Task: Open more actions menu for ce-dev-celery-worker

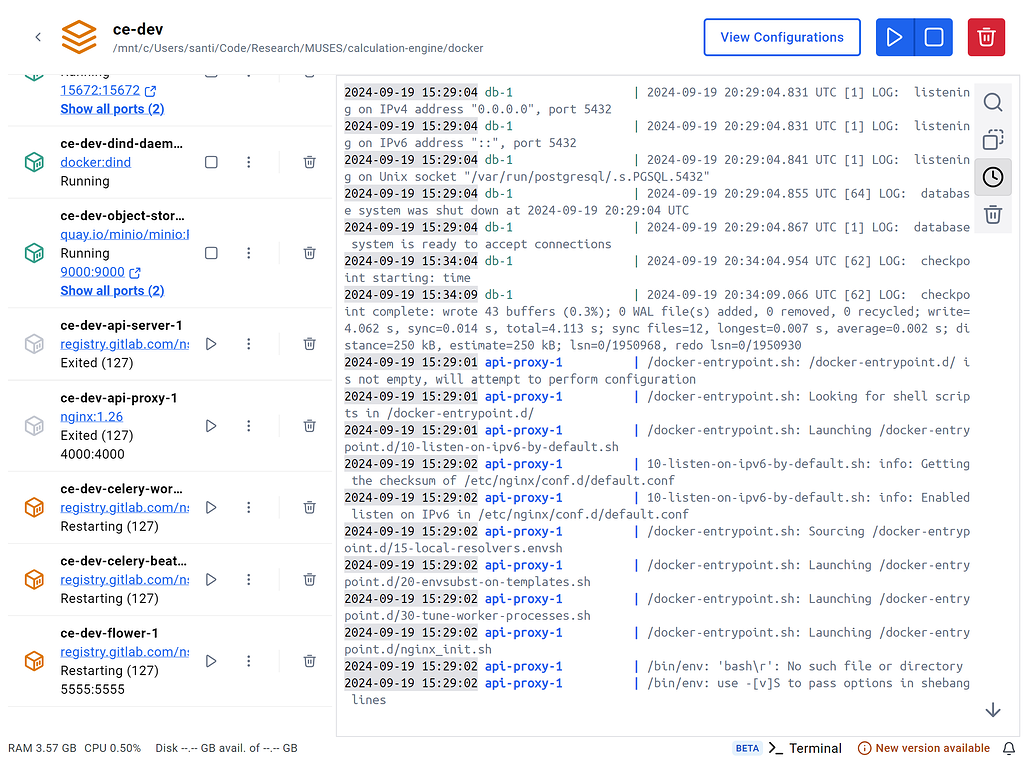Action: (249, 507)
